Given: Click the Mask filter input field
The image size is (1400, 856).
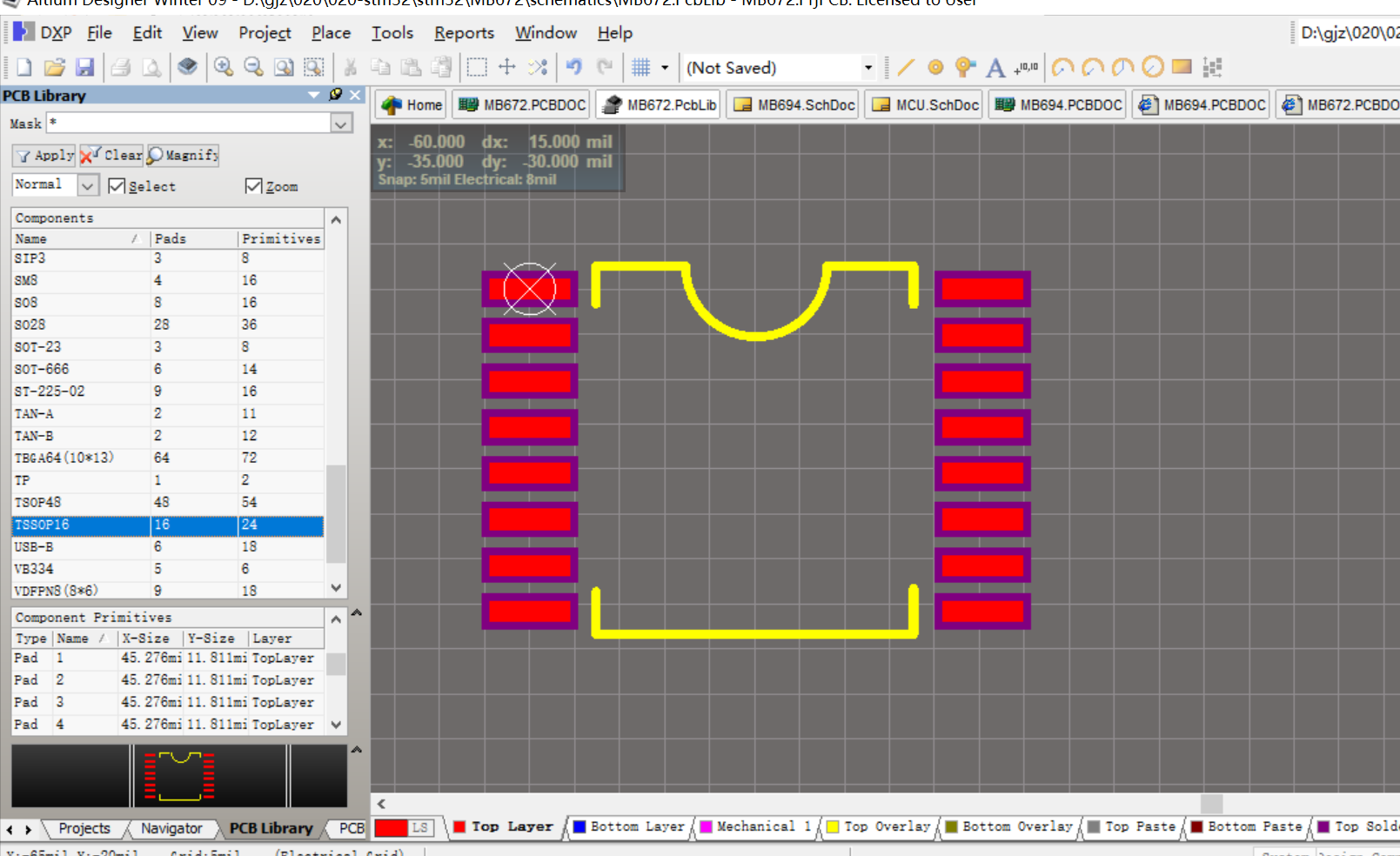Looking at the screenshot, I should click(188, 124).
